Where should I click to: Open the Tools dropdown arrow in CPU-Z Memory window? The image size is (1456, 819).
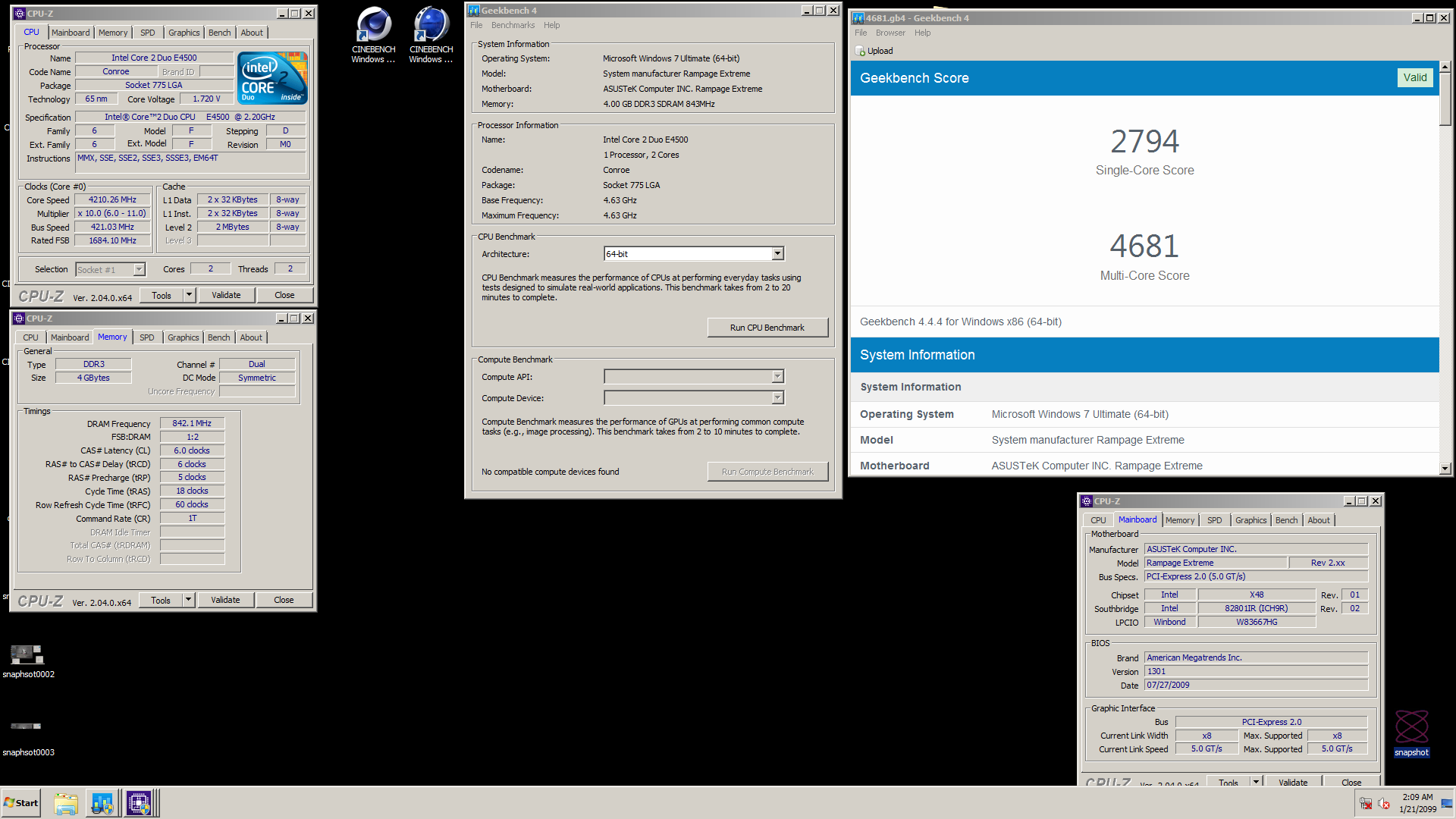pos(188,600)
